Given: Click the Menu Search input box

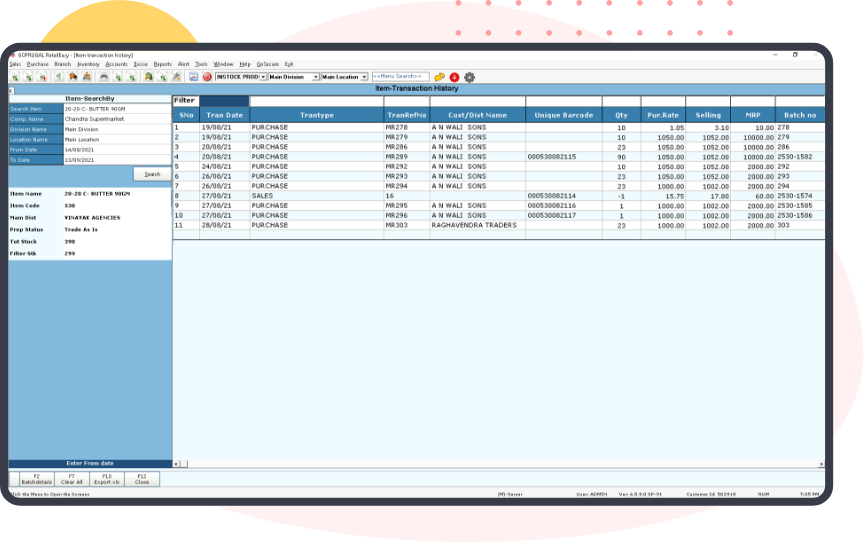Looking at the screenshot, I should (x=400, y=77).
